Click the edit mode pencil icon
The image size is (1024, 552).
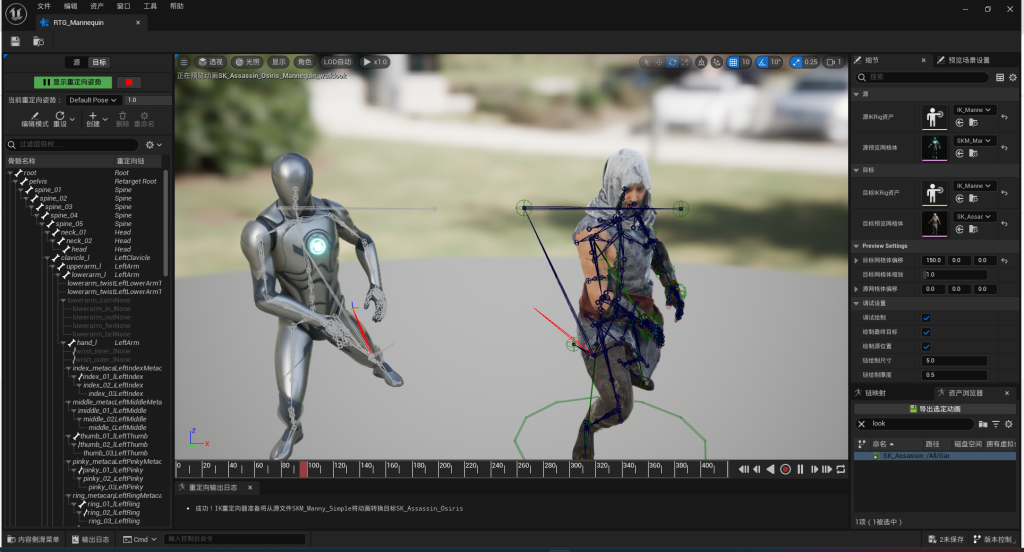click(x=35, y=116)
